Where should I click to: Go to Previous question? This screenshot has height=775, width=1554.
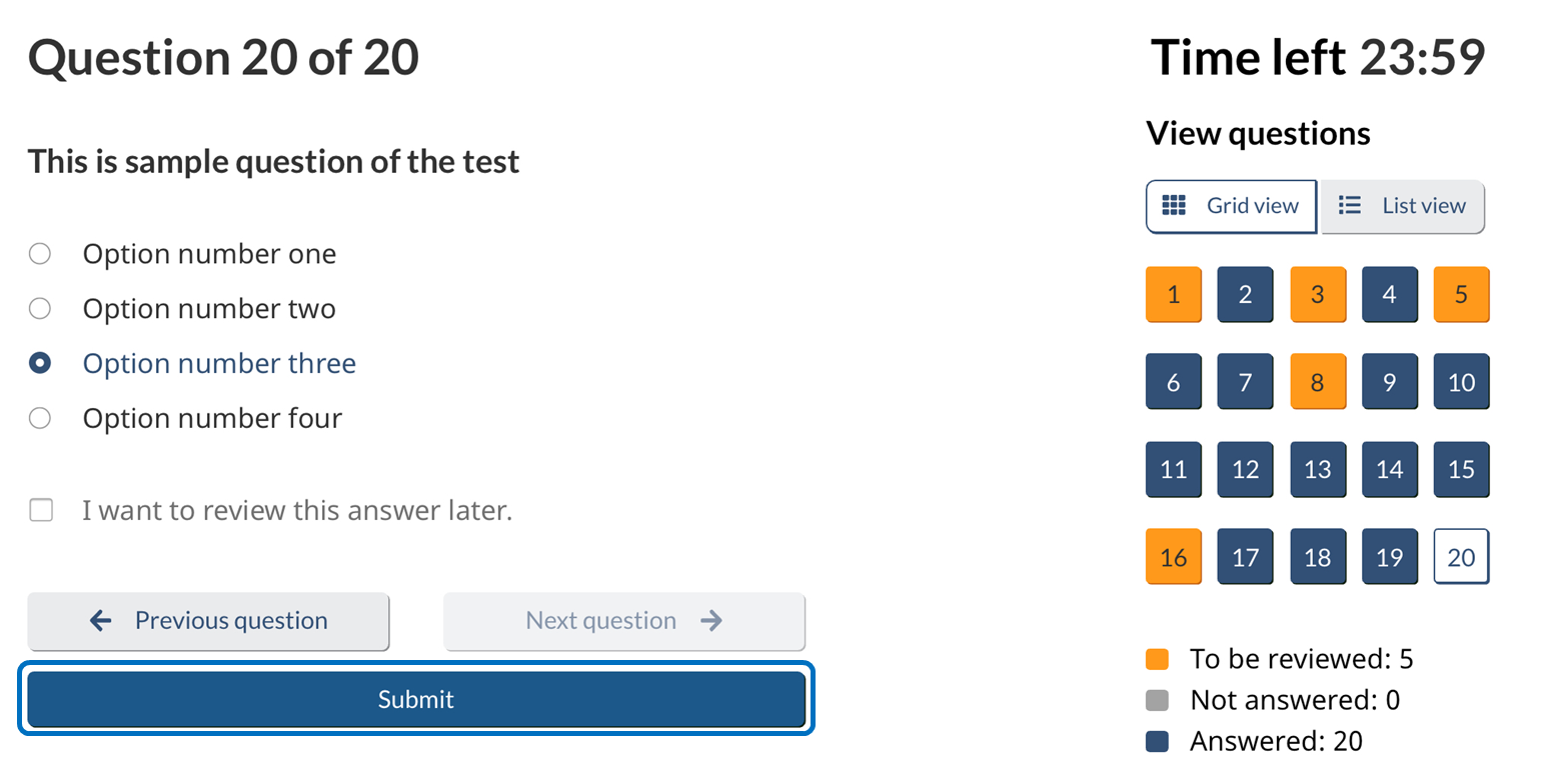208,621
